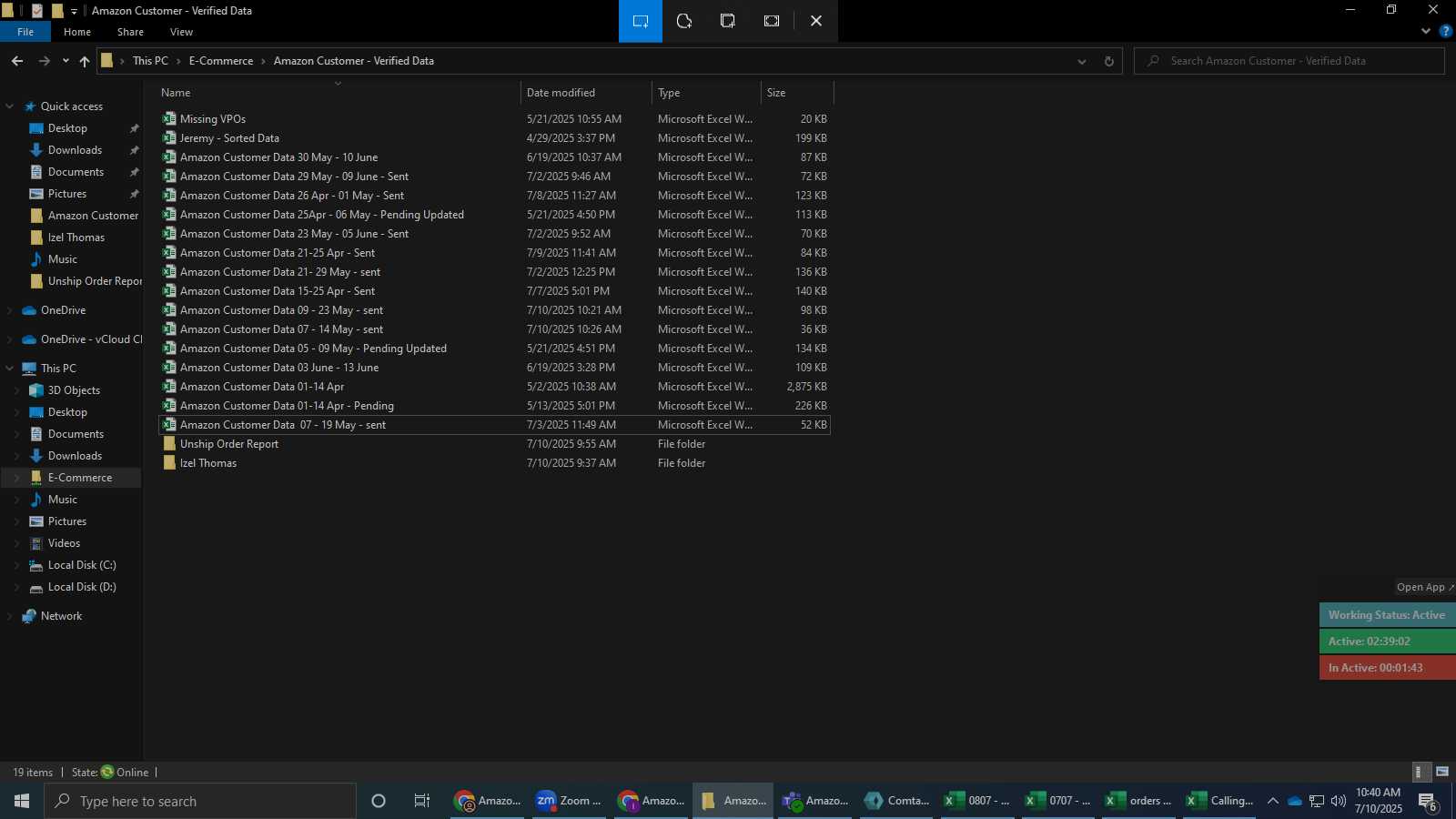Go forward with the Forward arrow
Image resolution: width=1456 pixels, height=819 pixels.
(44, 61)
